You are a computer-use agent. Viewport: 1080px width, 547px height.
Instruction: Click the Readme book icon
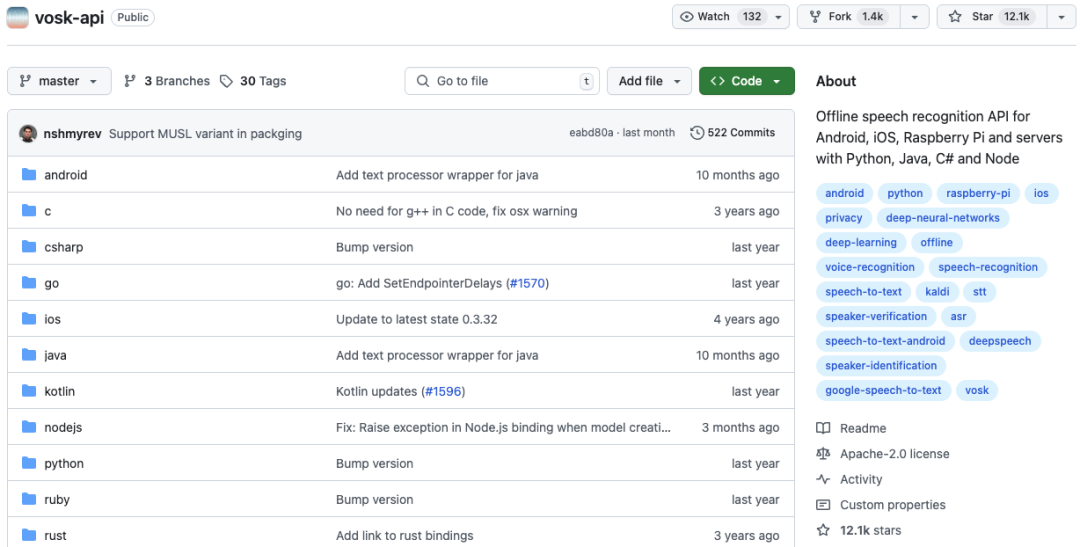[x=823, y=428]
